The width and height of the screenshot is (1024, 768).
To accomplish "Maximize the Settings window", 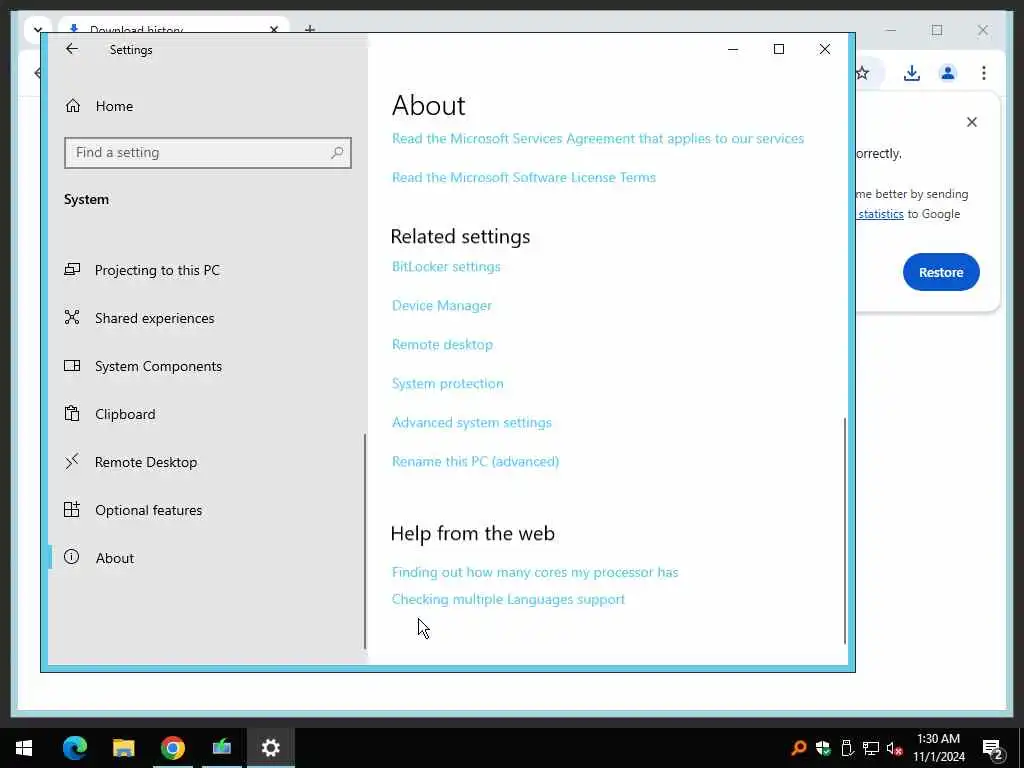I will click(x=778, y=49).
